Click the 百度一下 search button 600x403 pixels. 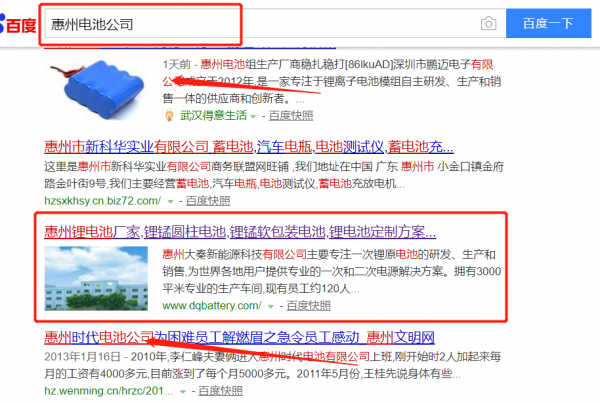coord(548,23)
